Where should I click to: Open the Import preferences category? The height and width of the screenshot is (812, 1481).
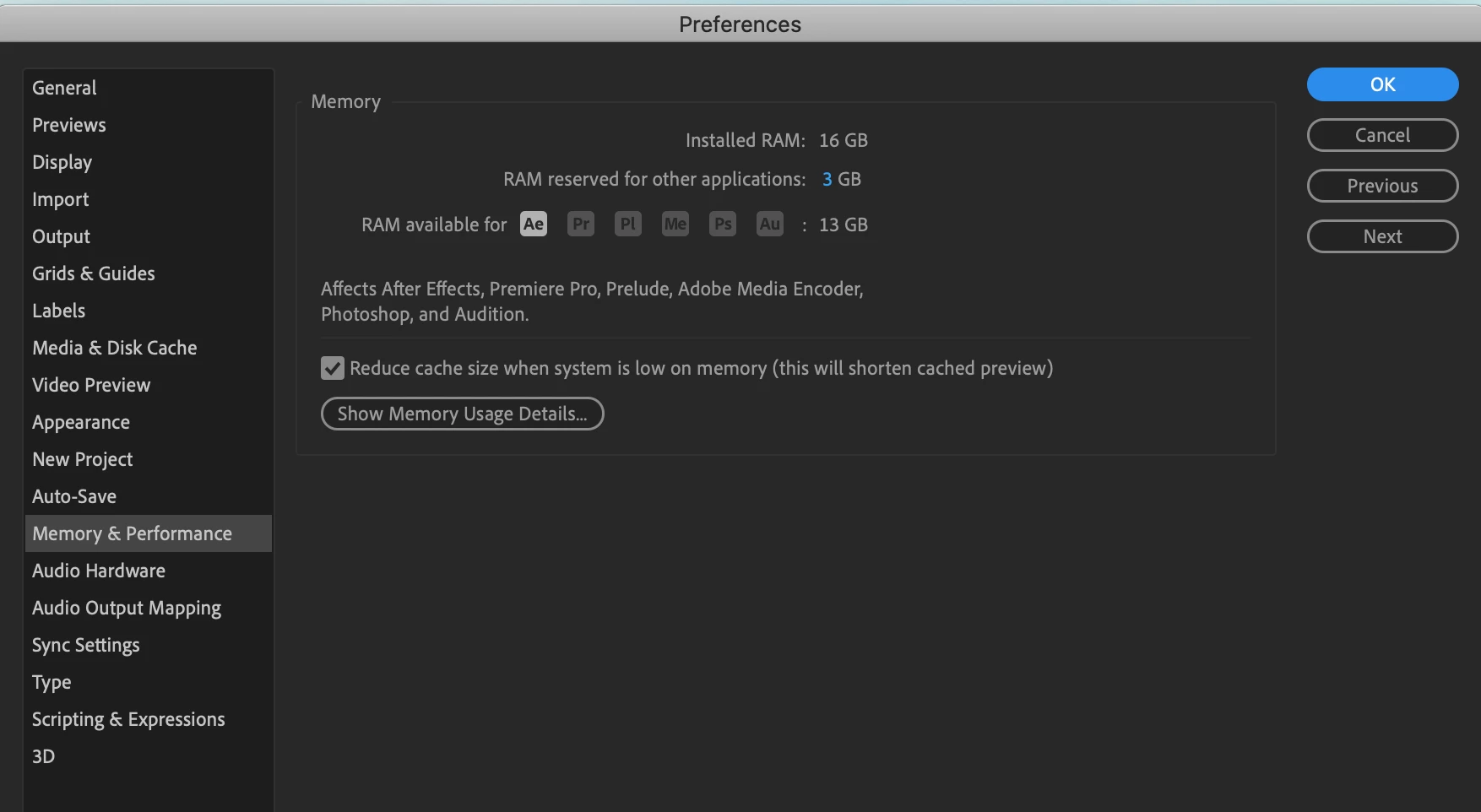[149, 199]
